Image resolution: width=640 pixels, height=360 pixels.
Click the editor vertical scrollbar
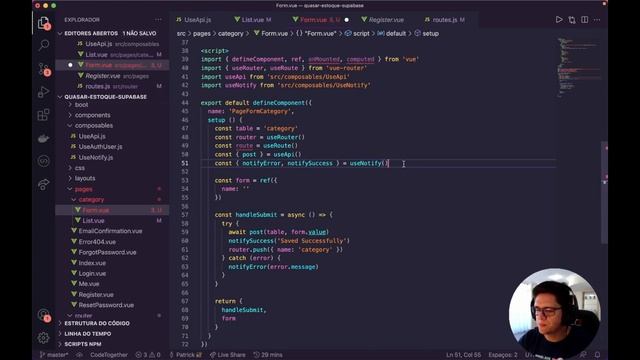click(604, 192)
